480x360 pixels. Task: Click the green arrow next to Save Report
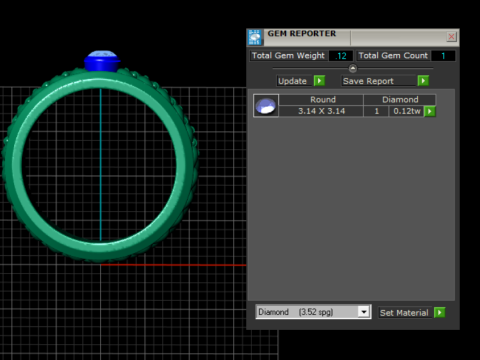423,81
